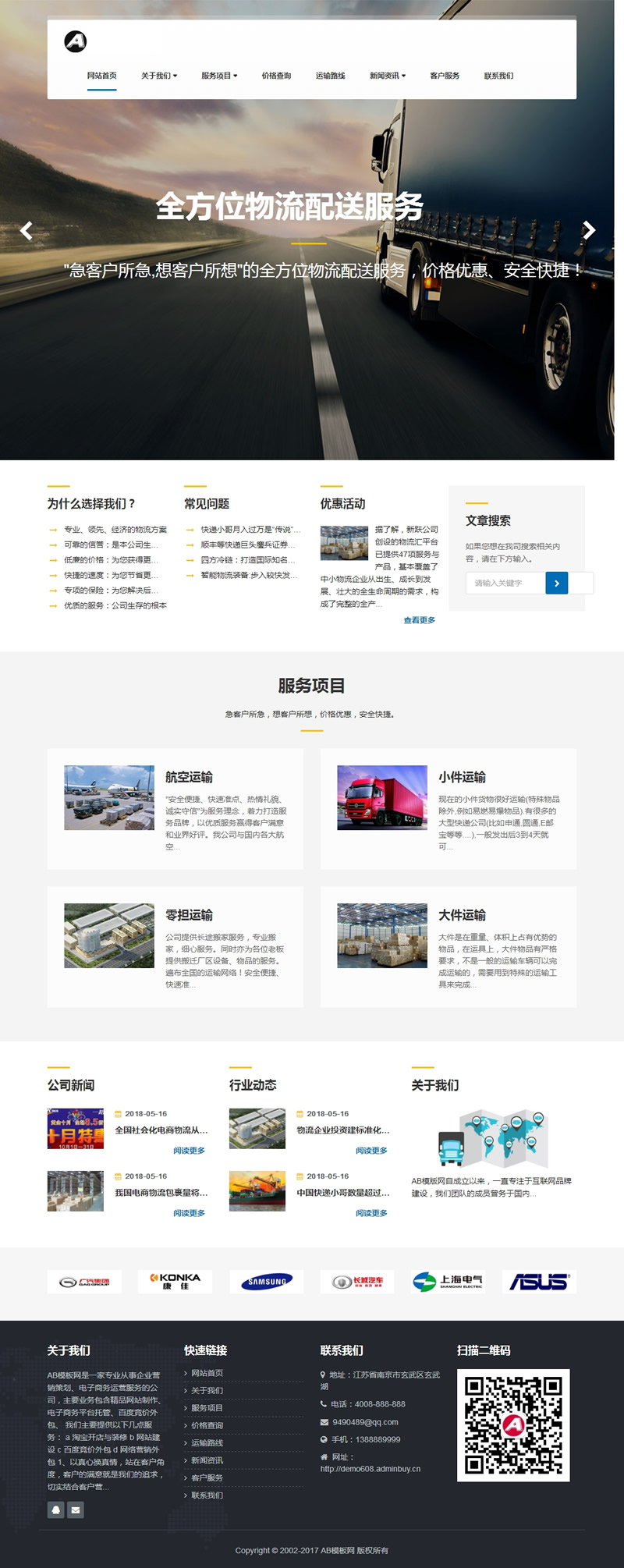Viewport: 624px width, 1568px height.
Task: Expand the 服务项目 navigation dropdown
Action: (219, 76)
